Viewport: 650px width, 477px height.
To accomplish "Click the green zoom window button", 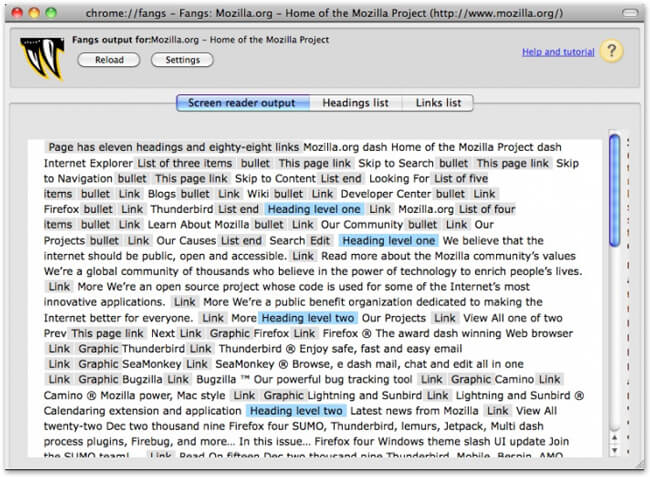I will coord(51,13).
